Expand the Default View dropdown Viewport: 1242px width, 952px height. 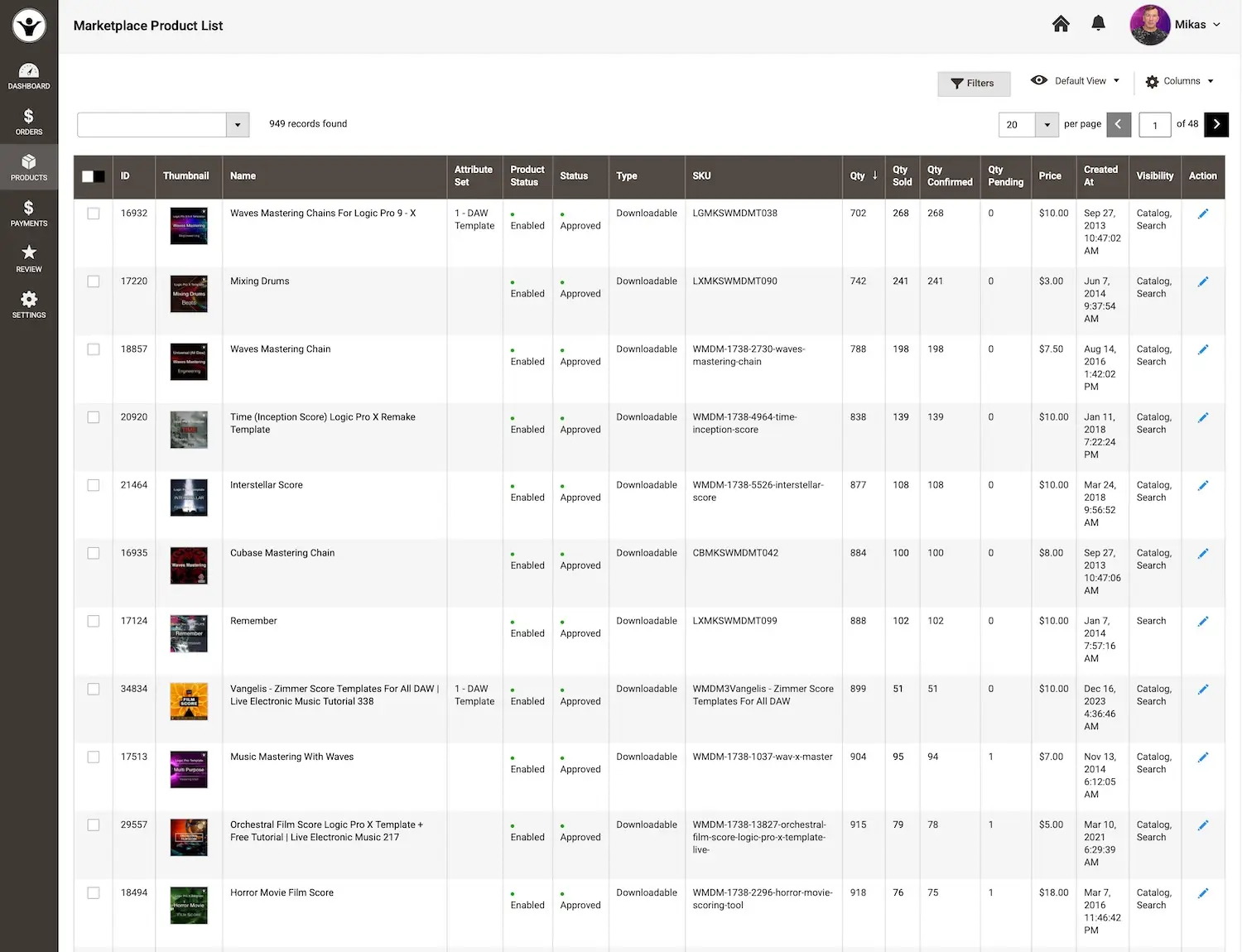(1075, 81)
